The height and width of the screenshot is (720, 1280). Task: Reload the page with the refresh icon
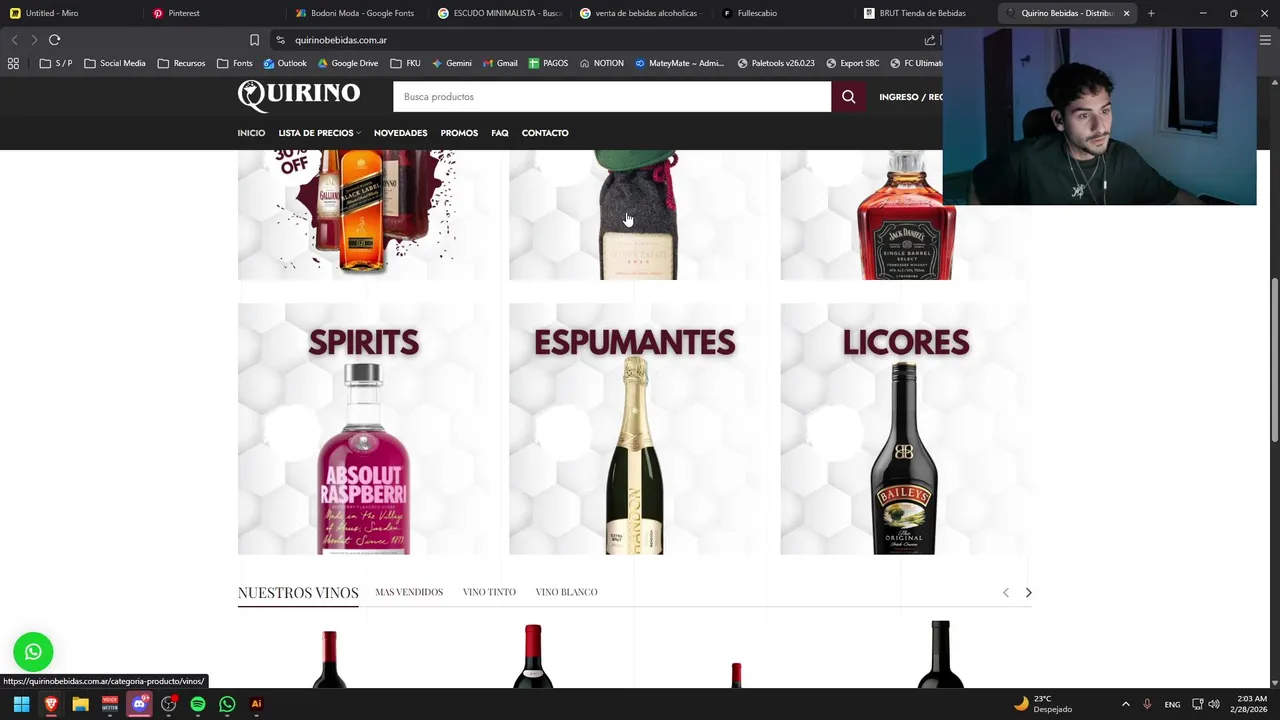[55, 40]
